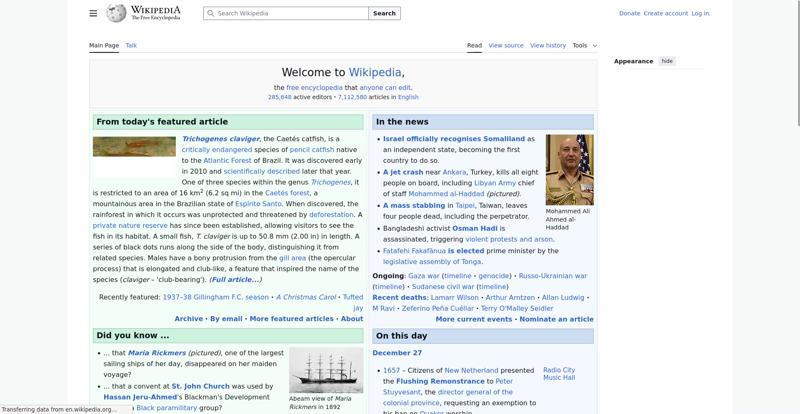Open the Maria Rickmers ship image
The width and height of the screenshot is (800, 414).
[326, 370]
